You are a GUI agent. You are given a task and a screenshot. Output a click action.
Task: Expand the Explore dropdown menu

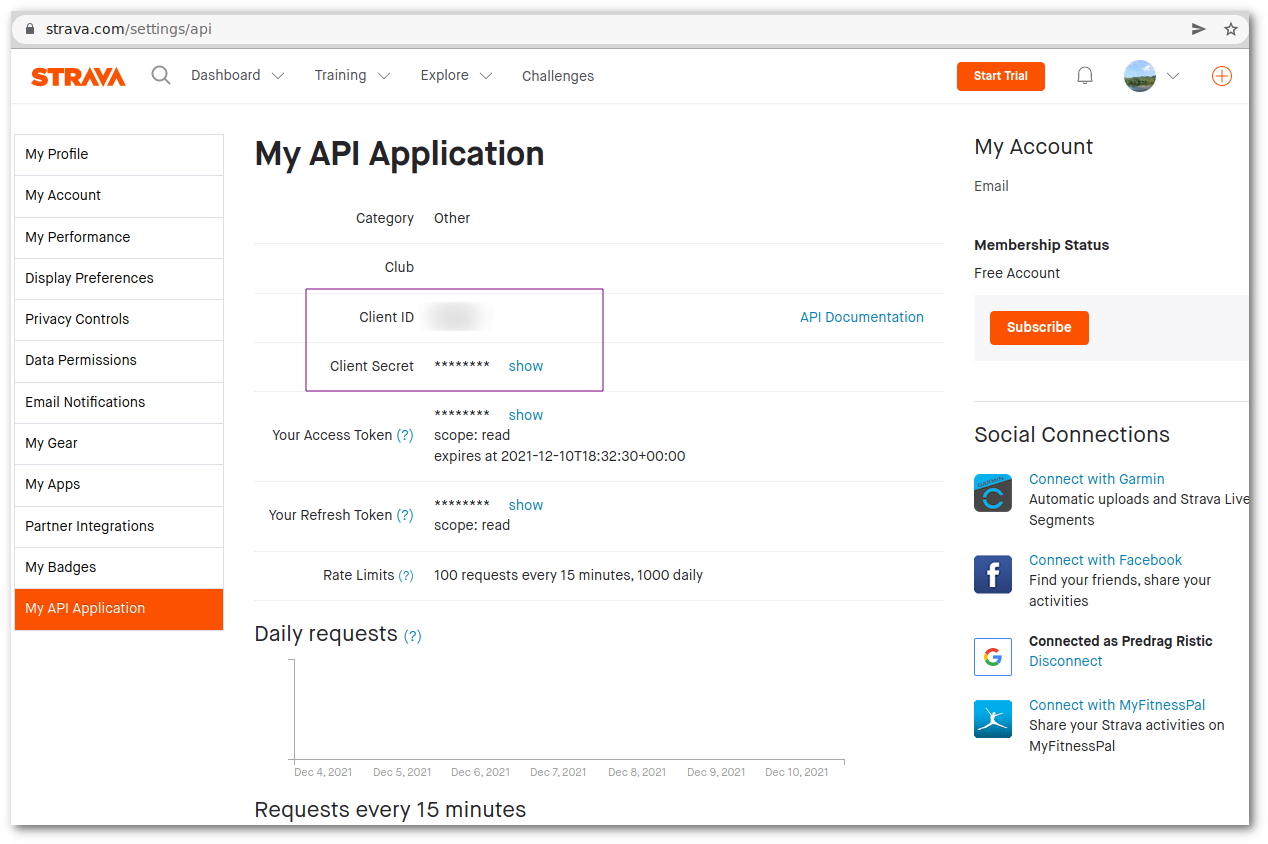tap(456, 76)
